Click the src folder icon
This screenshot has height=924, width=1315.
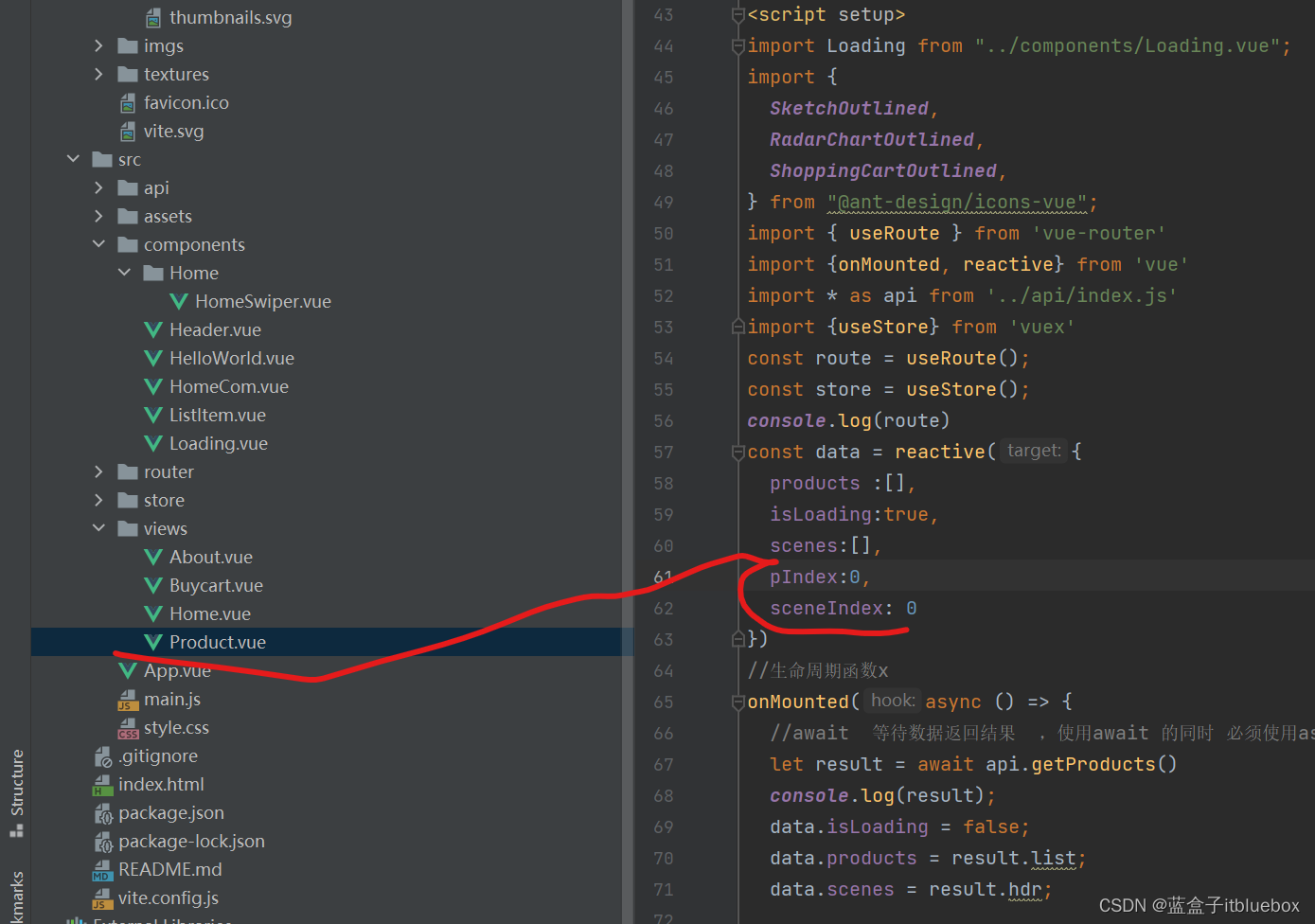[x=102, y=160]
